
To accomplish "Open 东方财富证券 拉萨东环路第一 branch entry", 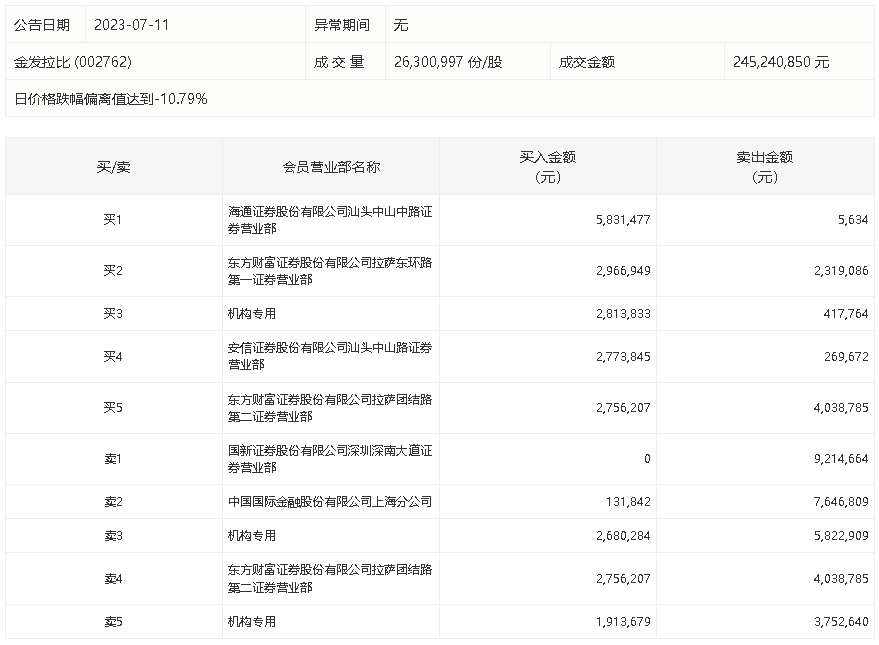I will [x=330, y=271].
